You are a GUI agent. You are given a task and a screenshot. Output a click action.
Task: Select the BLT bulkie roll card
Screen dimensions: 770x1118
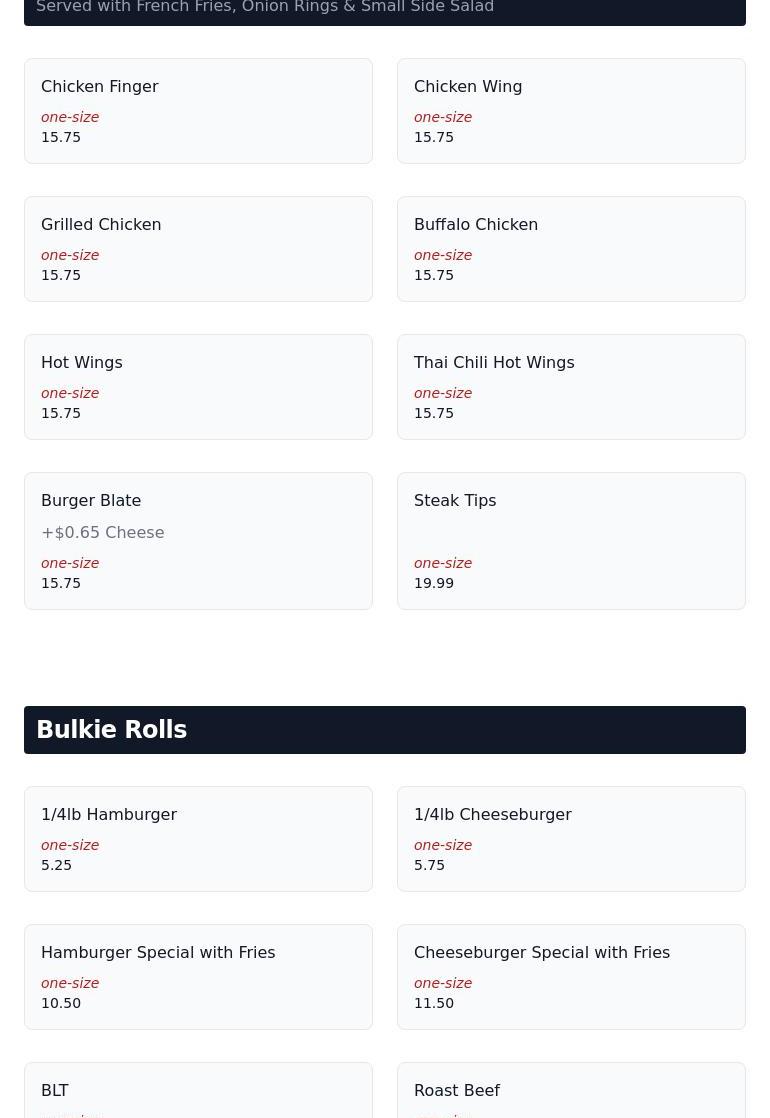(198, 1090)
